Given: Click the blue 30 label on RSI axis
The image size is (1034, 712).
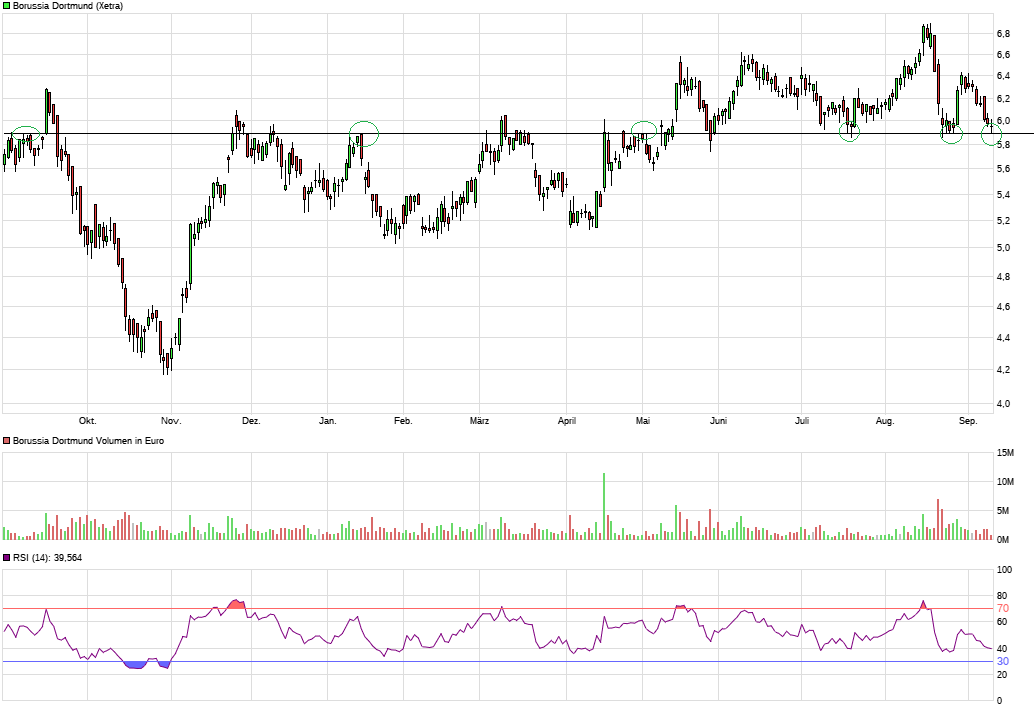Looking at the screenshot, I should 1002,661.
